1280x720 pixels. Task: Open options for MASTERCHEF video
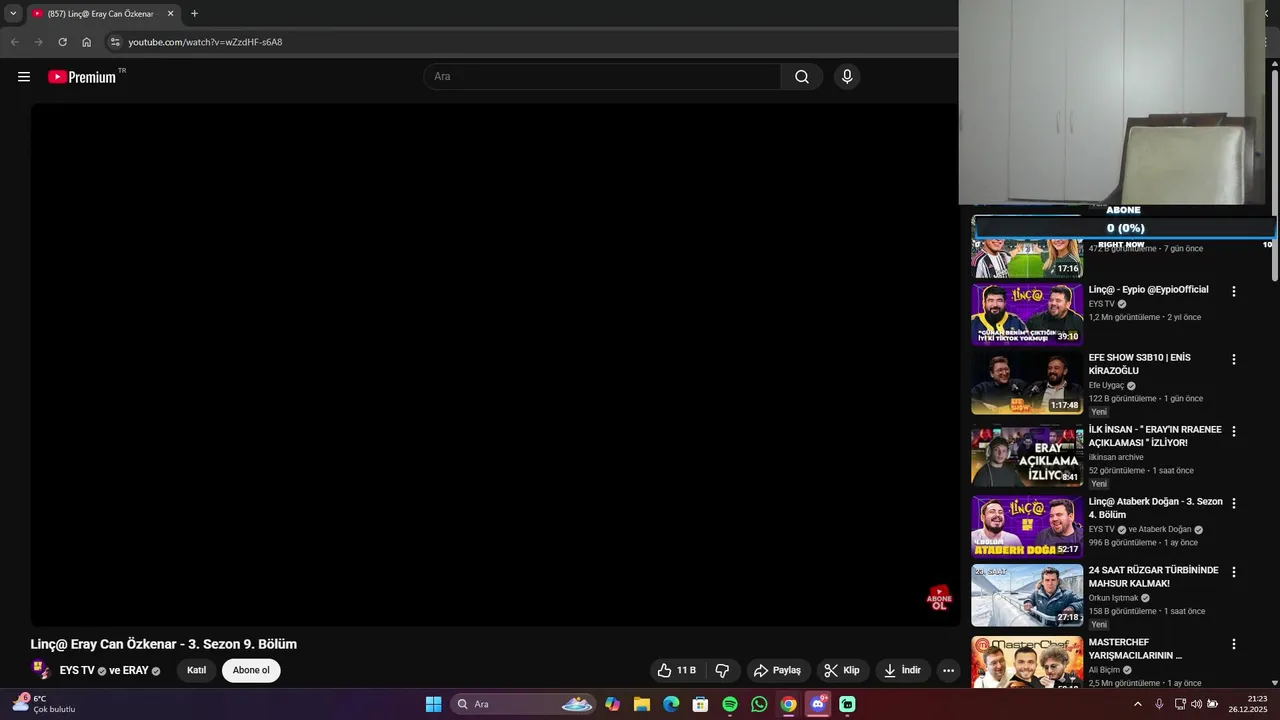pos(1233,644)
